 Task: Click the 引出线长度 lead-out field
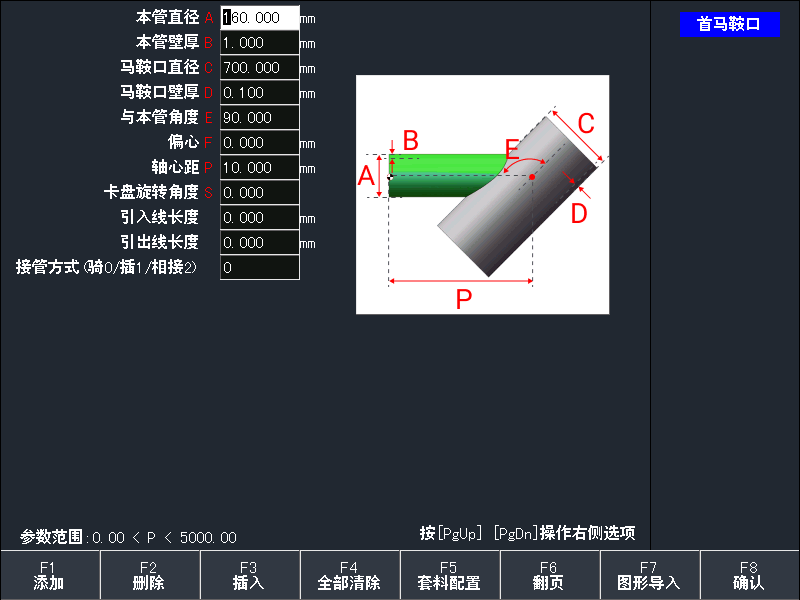click(258, 242)
